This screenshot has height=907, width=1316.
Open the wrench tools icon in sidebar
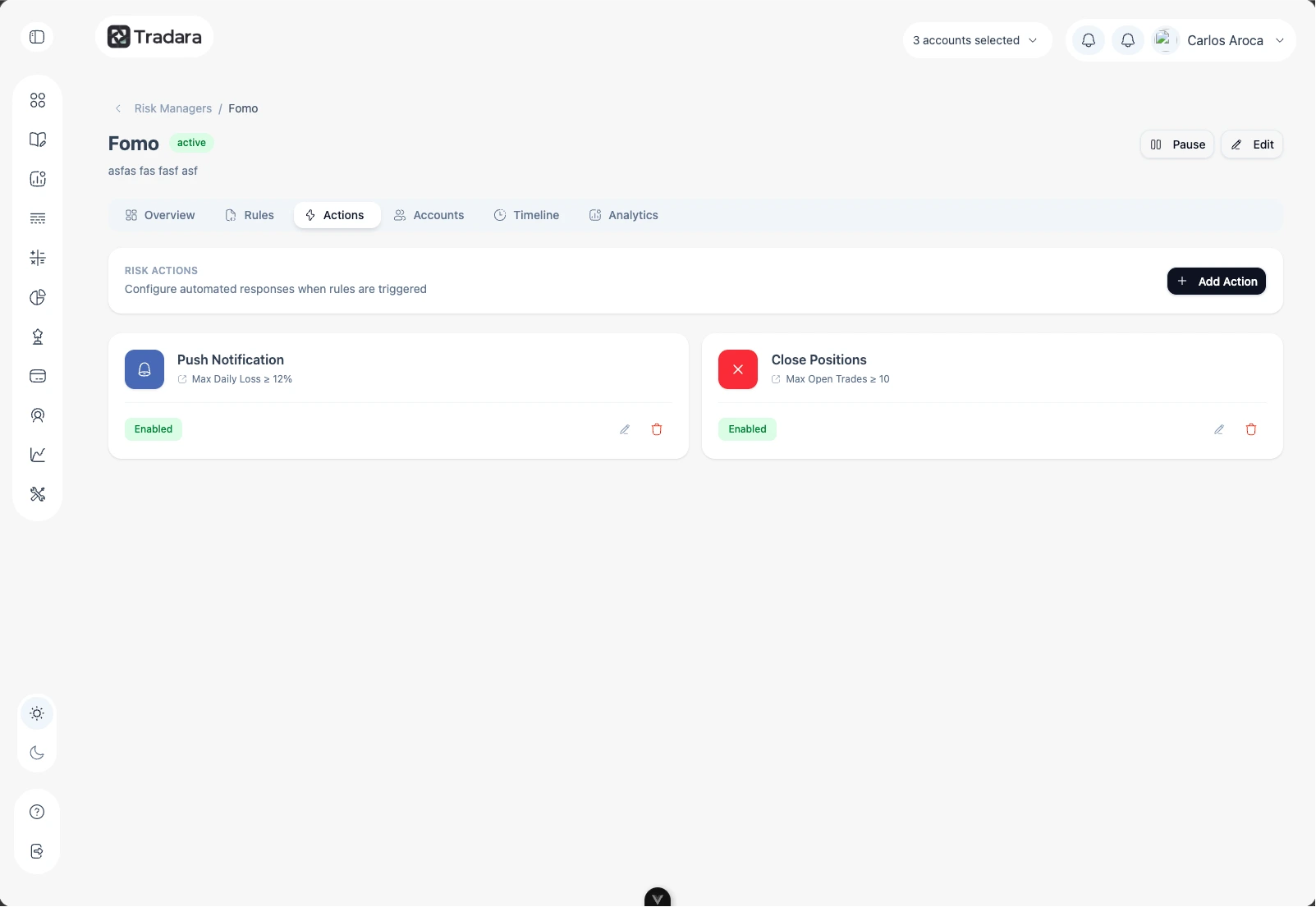[x=38, y=494]
